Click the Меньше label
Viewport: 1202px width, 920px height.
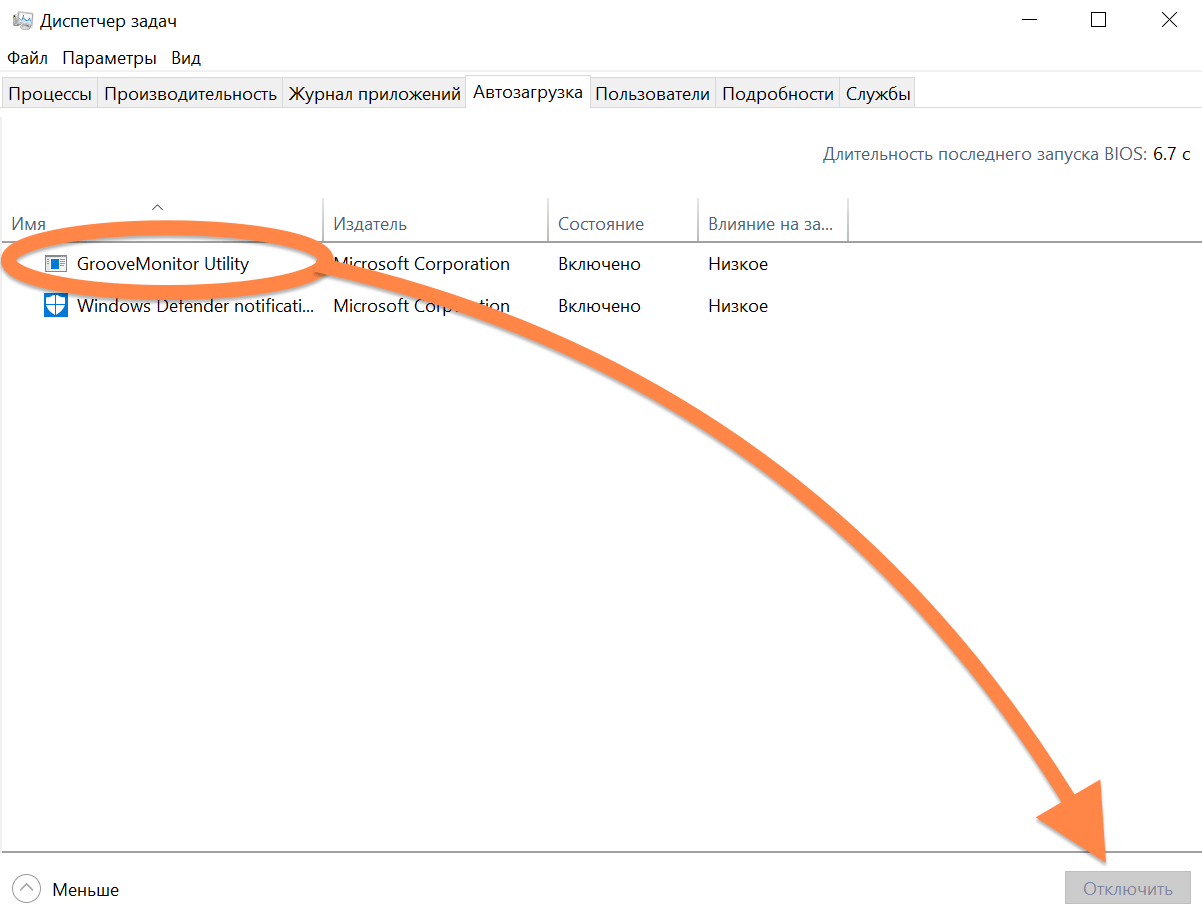click(86, 889)
